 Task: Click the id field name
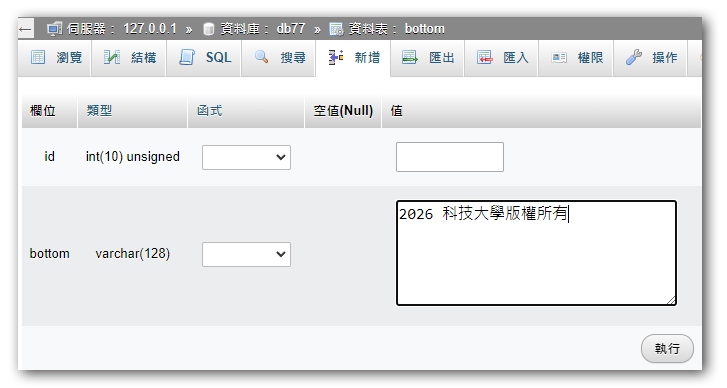point(49,157)
